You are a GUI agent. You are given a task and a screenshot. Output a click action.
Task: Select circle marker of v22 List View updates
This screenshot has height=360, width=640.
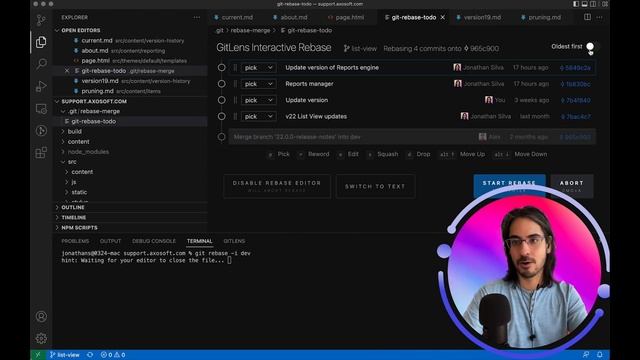[x=222, y=116]
